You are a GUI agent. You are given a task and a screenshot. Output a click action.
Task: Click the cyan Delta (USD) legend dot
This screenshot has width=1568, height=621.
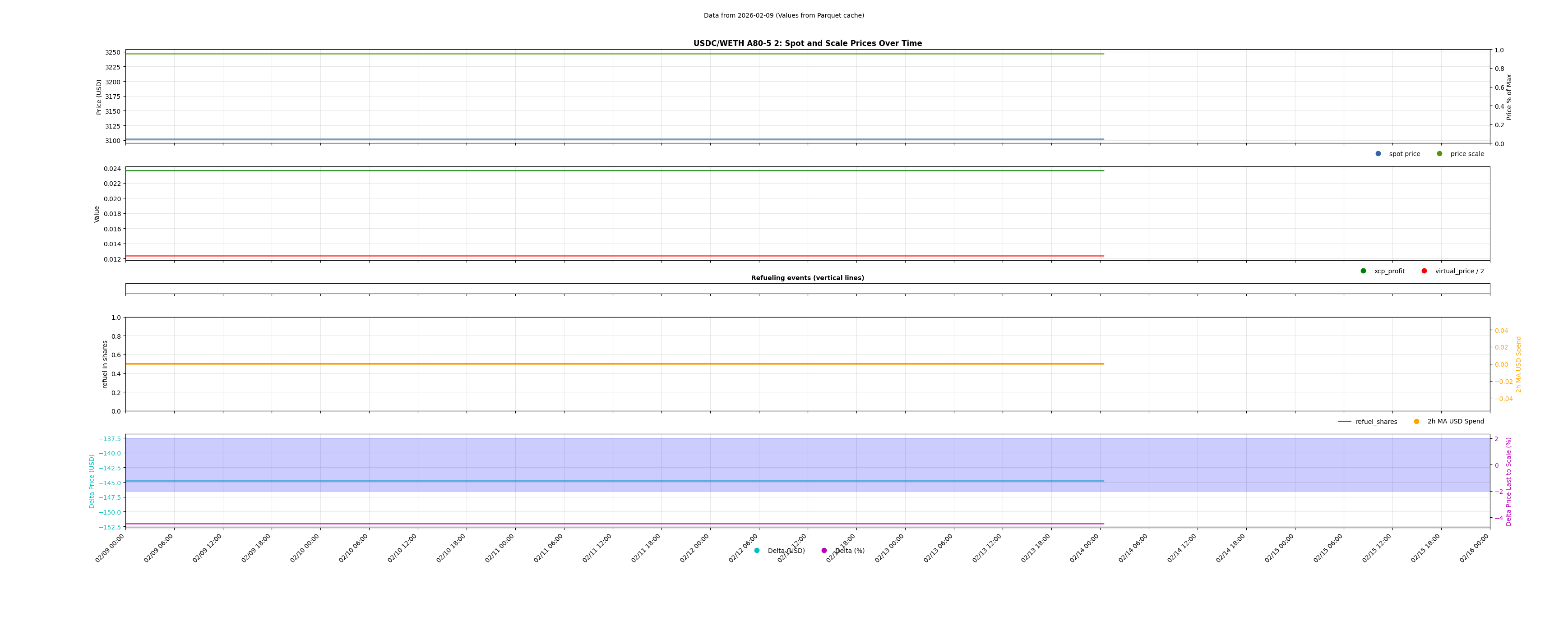coord(757,551)
